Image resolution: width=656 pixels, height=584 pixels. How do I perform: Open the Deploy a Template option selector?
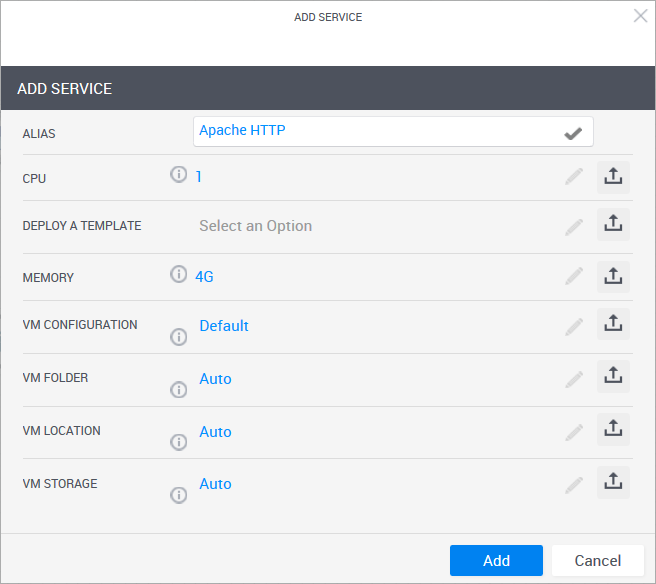(256, 226)
